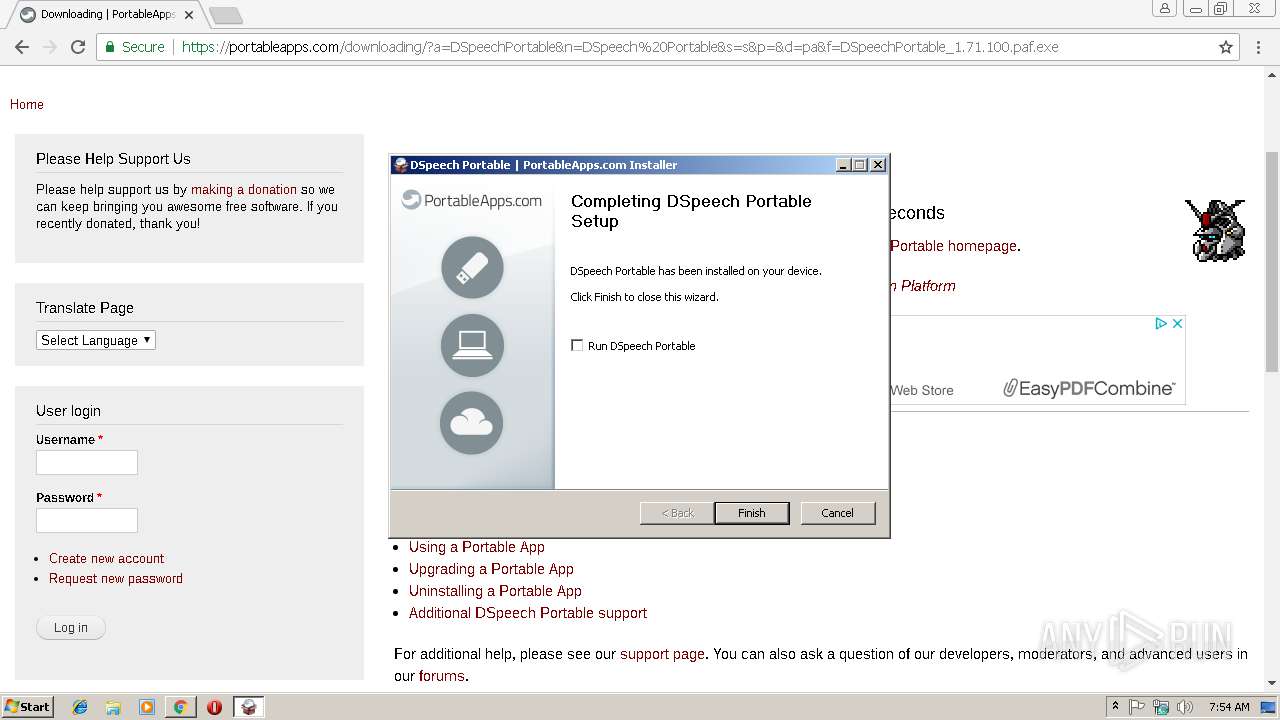Check the Run DSpeech Portable checkbox
Viewport: 1280px width, 720px height.
click(x=577, y=345)
